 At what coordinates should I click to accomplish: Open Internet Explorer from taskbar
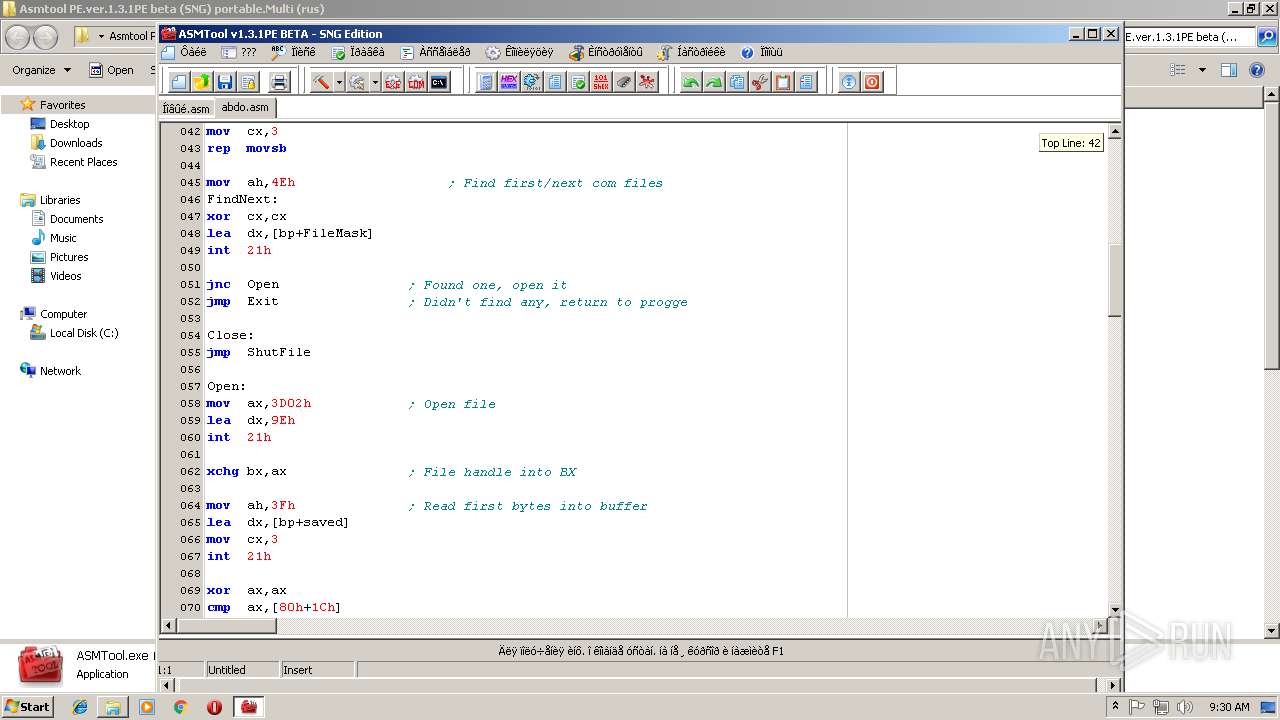coord(80,706)
